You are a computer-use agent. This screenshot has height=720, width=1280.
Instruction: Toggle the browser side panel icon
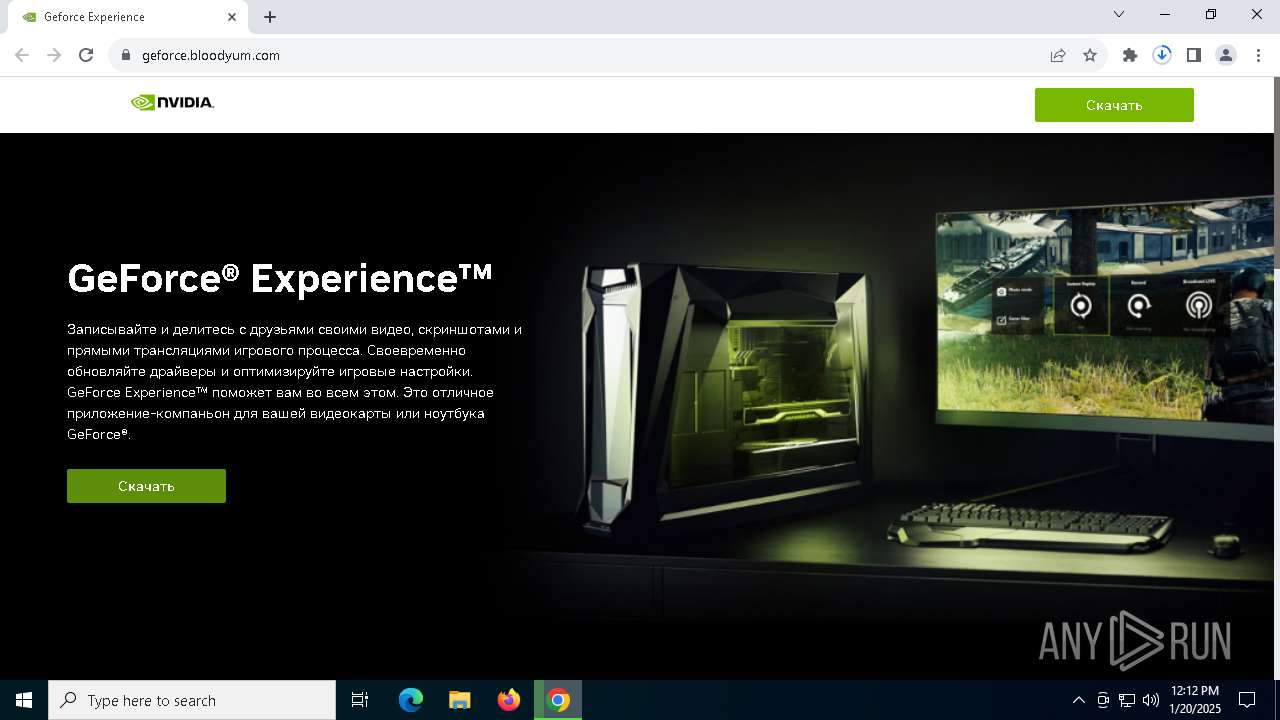tap(1194, 56)
